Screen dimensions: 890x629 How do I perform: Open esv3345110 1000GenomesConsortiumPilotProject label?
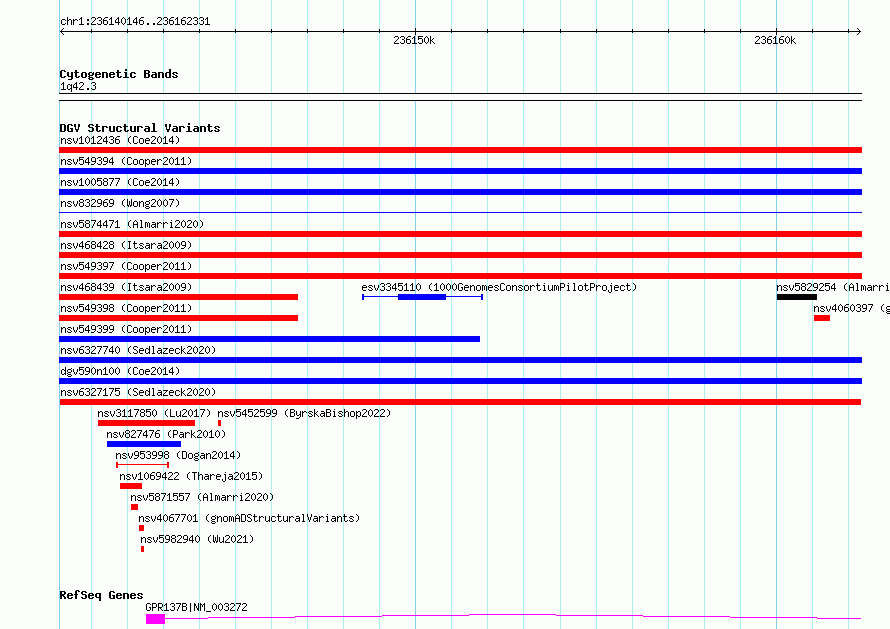pos(499,287)
